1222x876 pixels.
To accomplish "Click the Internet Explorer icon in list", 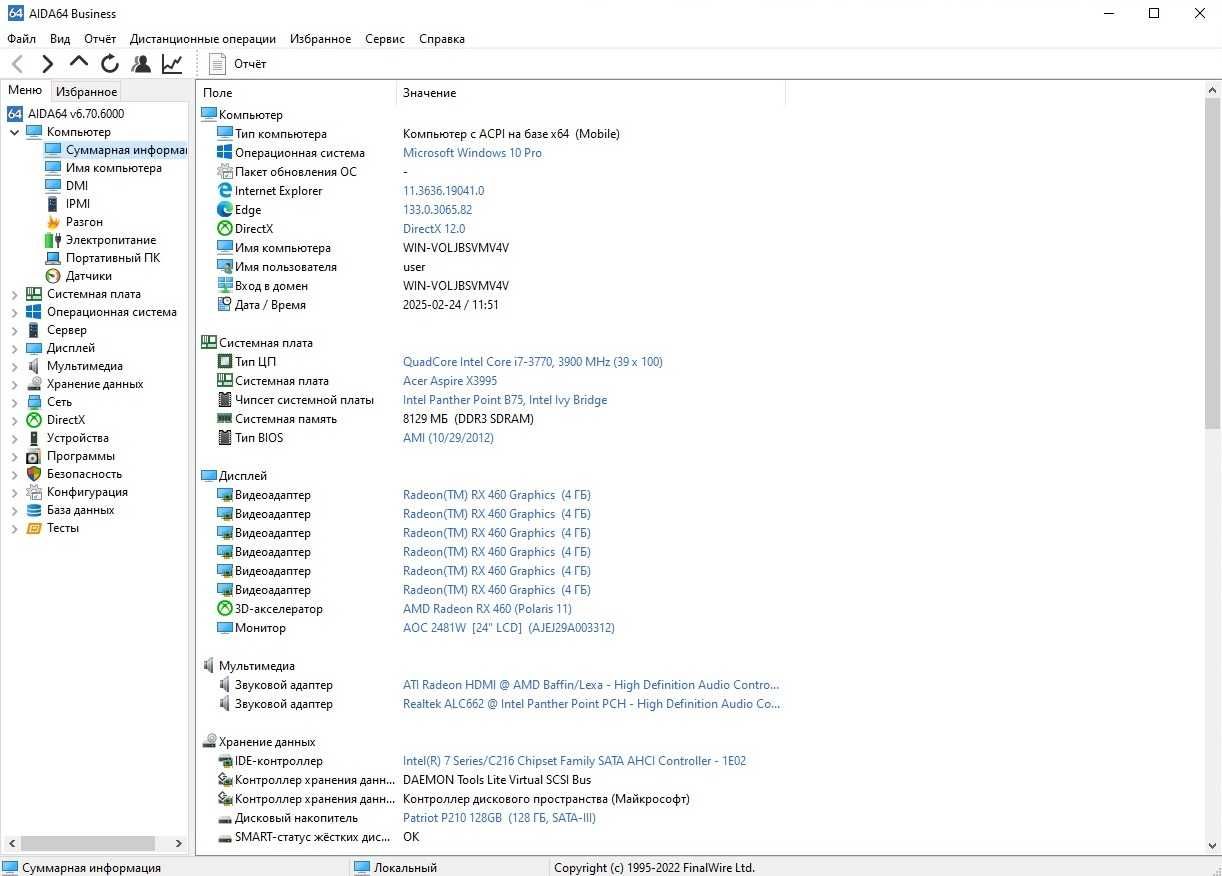I will (225, 191).
